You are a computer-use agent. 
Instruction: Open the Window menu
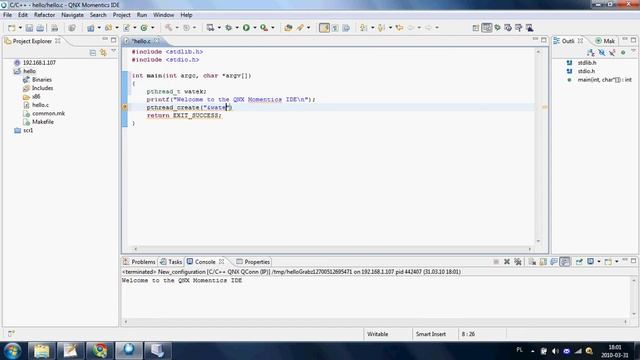click(163, 15)
